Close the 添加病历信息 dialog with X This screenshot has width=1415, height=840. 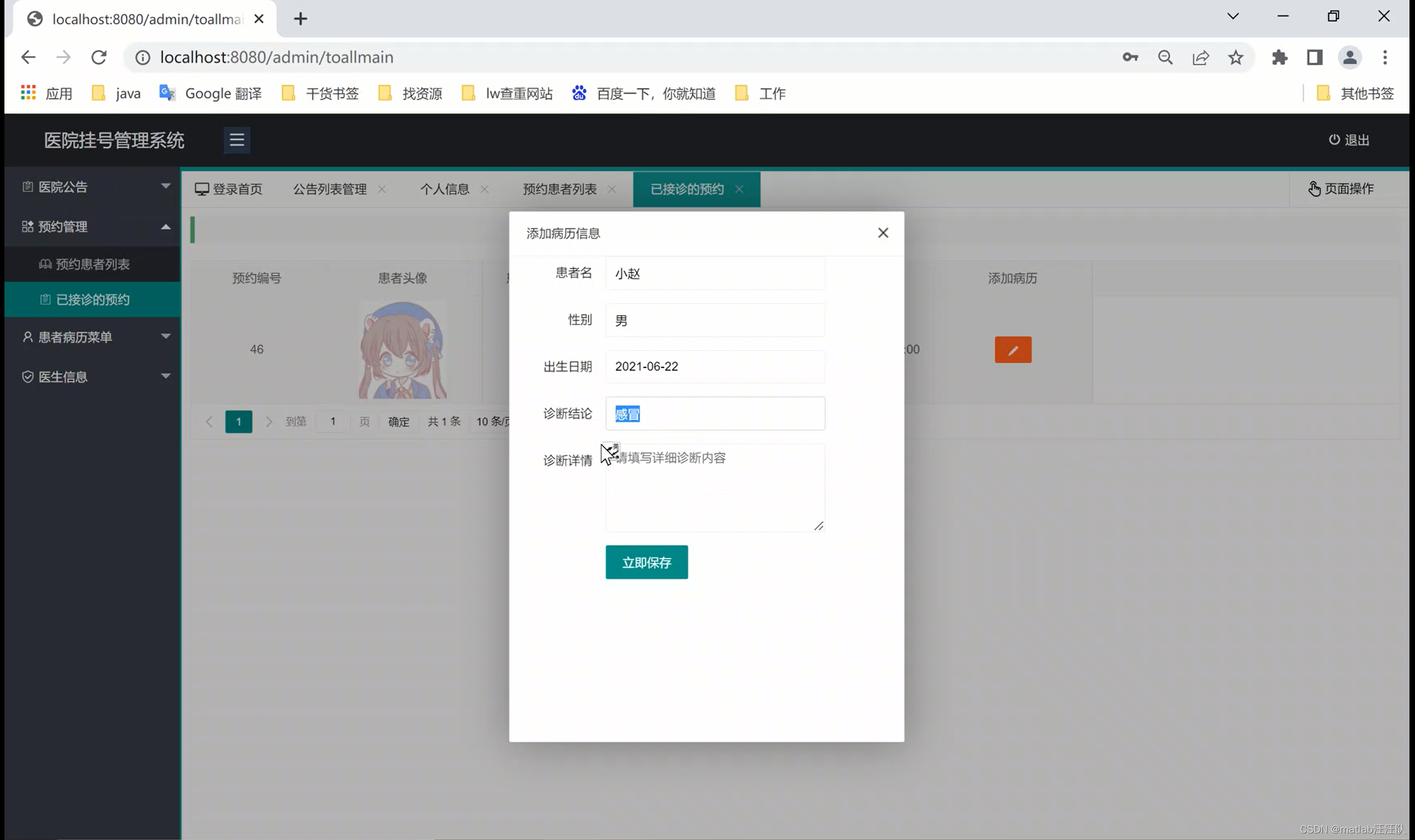[882, 233]
